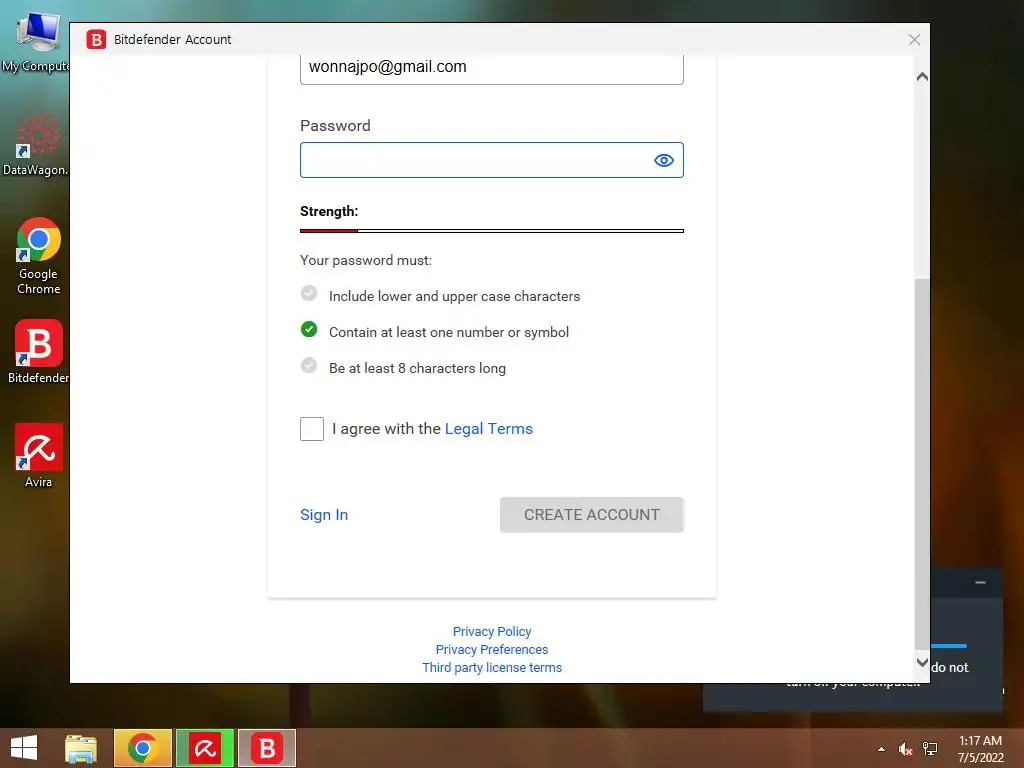Click the CREATE ACCOUNT button

[592, 515]
